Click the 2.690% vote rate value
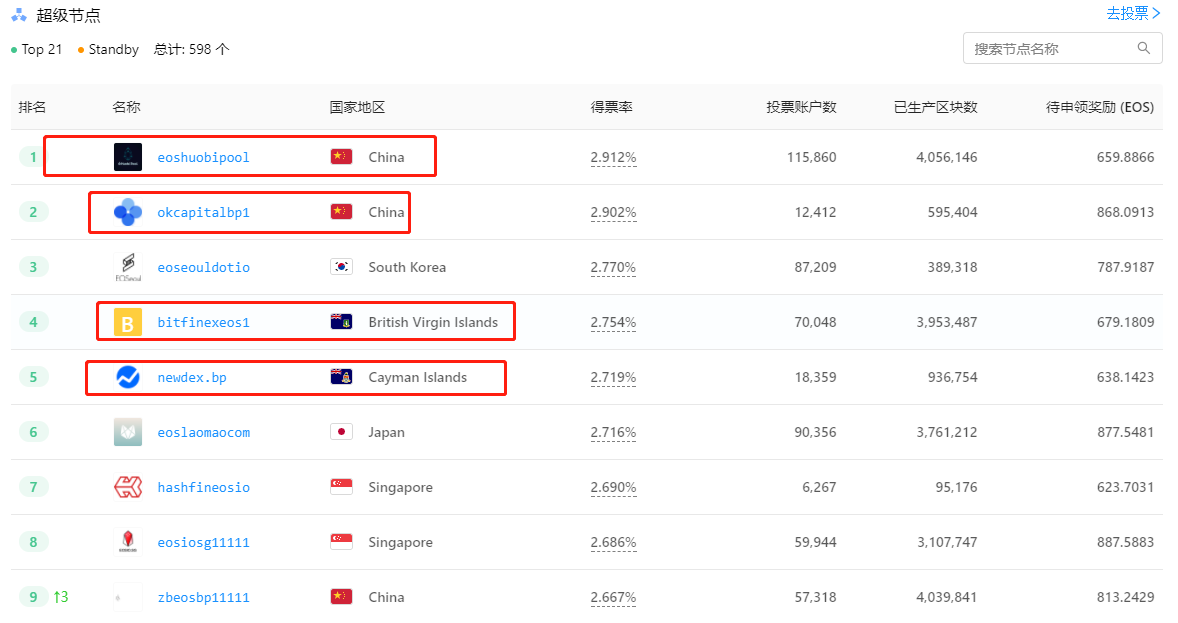This screenshot has height=623, width=1178. pyautogui.click(x=613, y=487)
